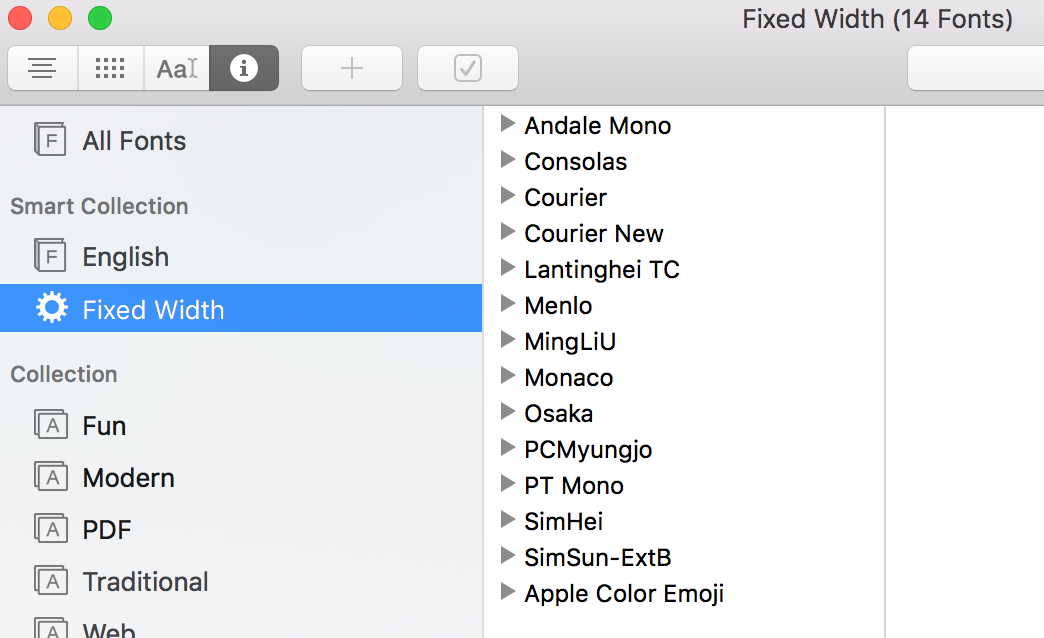Viewport: 1044px width, 638px height.
Task: Click the add font plus button
Action: pyautogui.click(x=352, y=69)
